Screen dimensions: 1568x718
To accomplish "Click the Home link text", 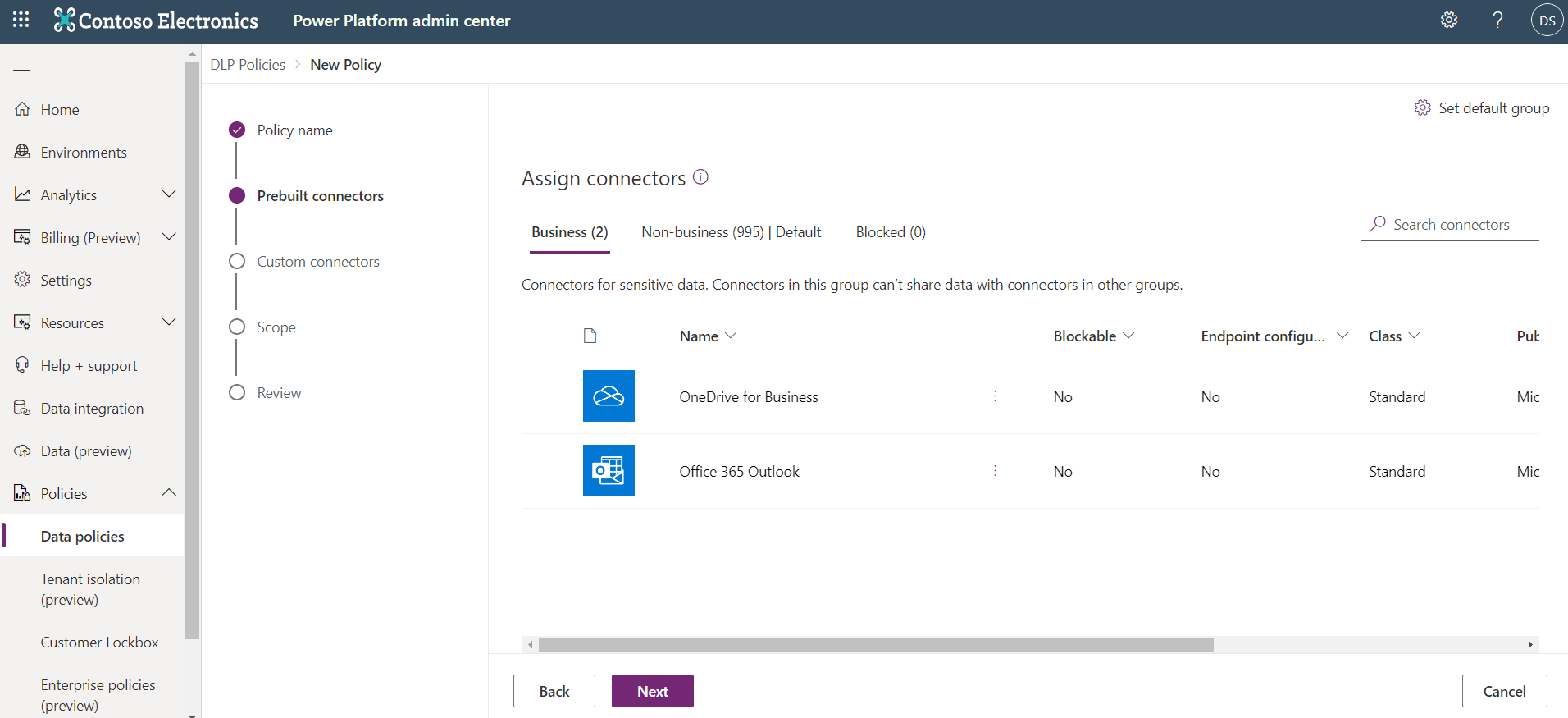I will pos(60,109).
